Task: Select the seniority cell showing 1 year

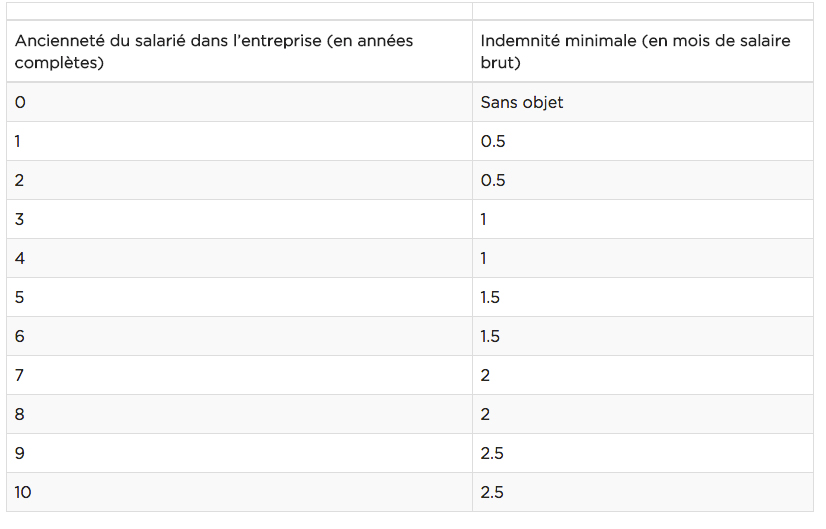Action: (19, 141)
